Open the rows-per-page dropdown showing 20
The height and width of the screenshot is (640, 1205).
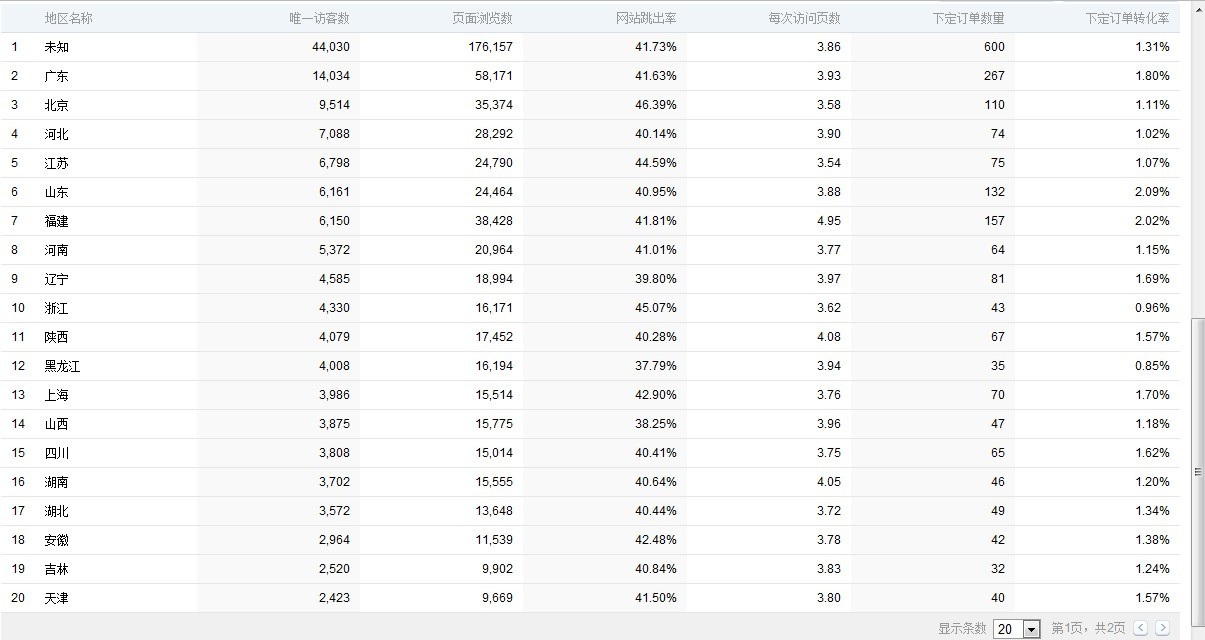click(1018, 629)
